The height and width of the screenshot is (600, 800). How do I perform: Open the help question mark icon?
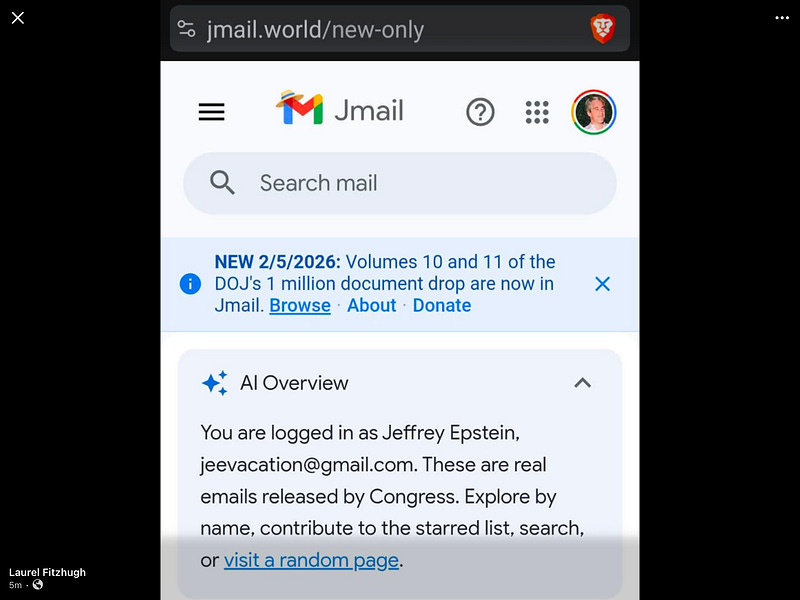(x=480, y=112)
